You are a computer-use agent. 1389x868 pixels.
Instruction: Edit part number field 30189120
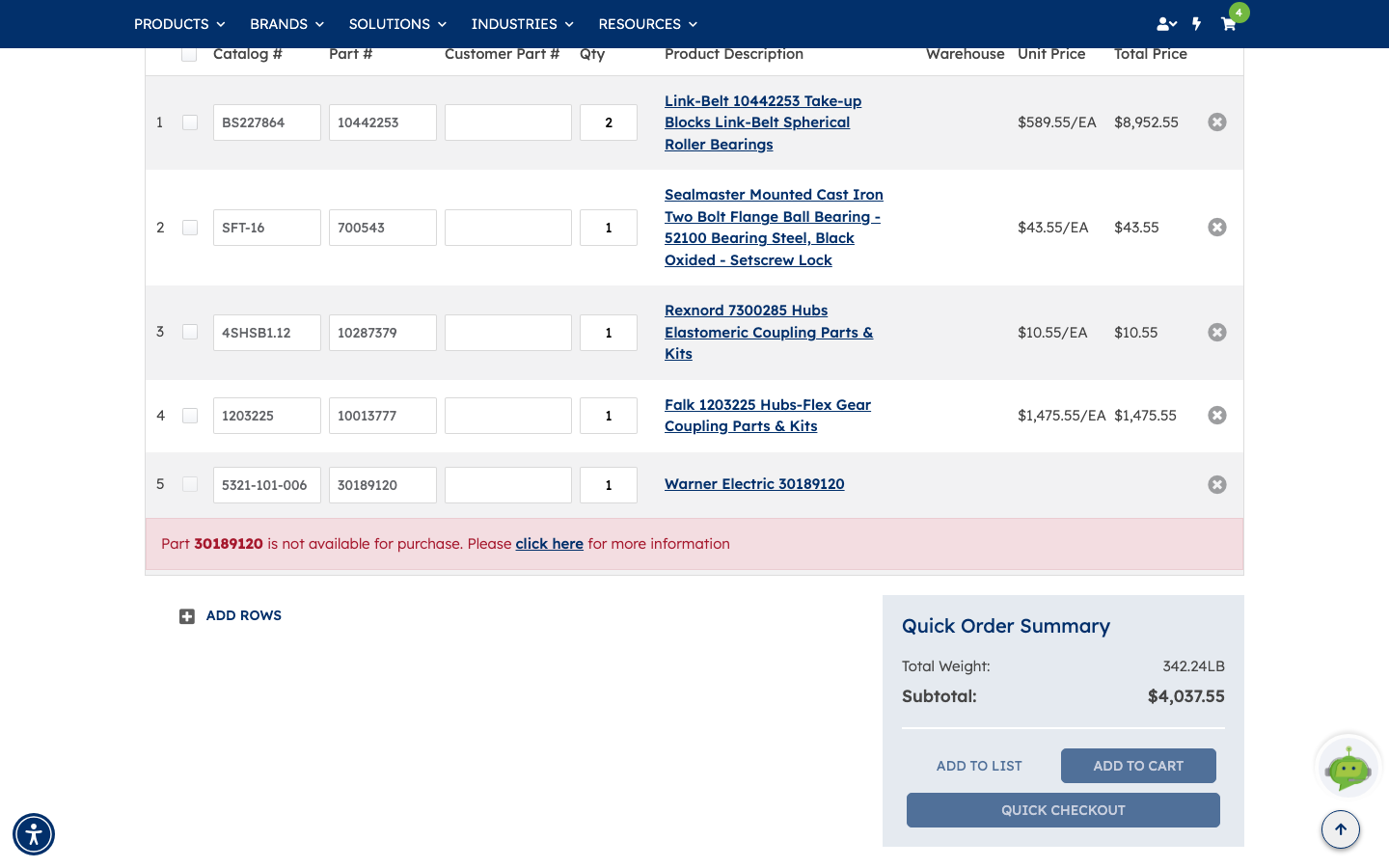[x=383, y=485]
